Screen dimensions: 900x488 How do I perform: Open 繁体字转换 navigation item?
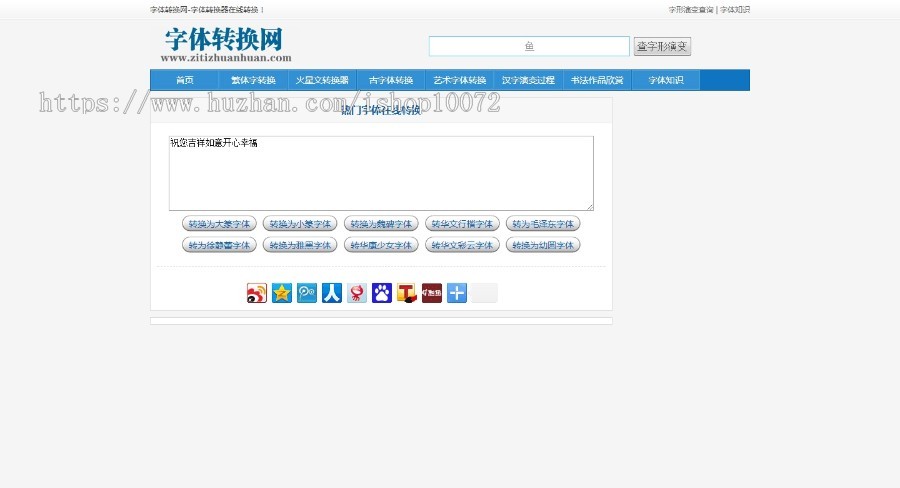tap(253, 80)
